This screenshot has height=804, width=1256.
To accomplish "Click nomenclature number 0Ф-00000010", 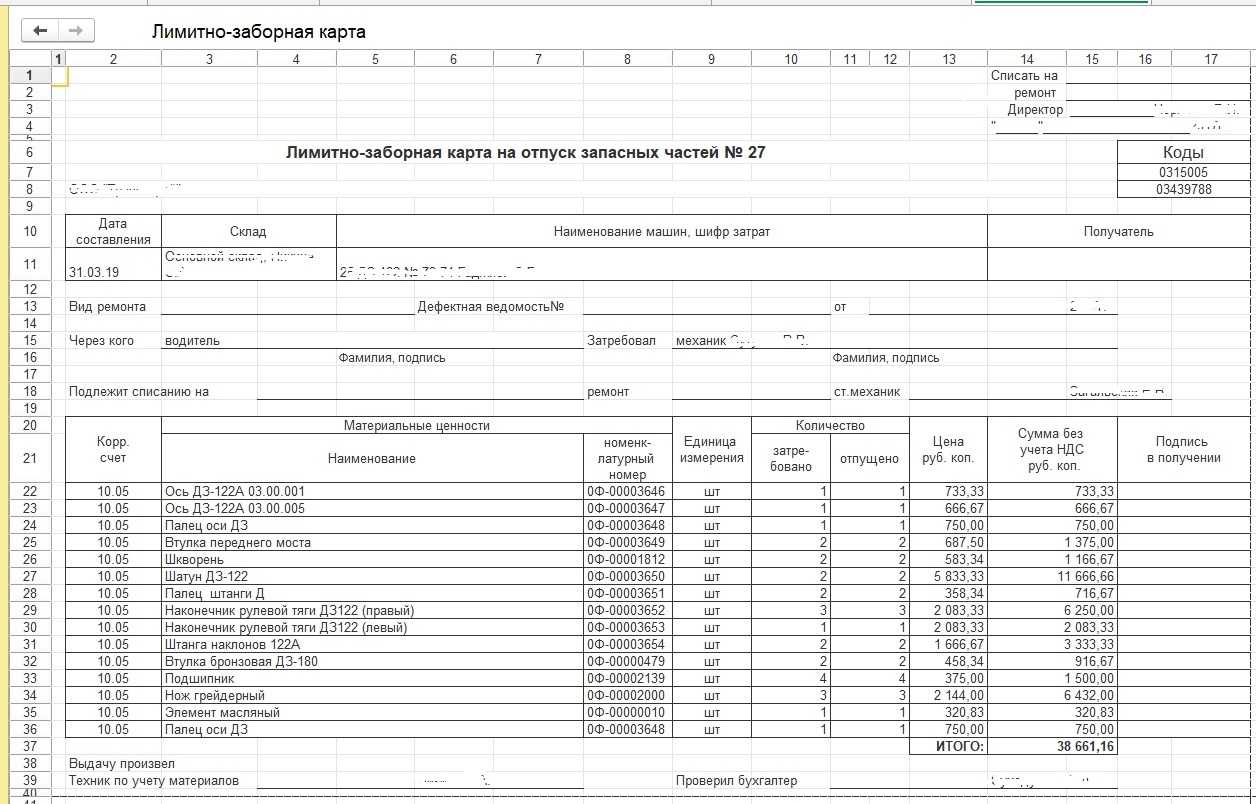I will [627, 712].
